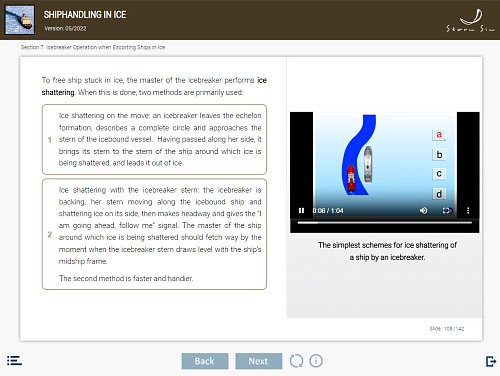
Task: Click the grey icebound ship in video
Action: click(368, 164)
